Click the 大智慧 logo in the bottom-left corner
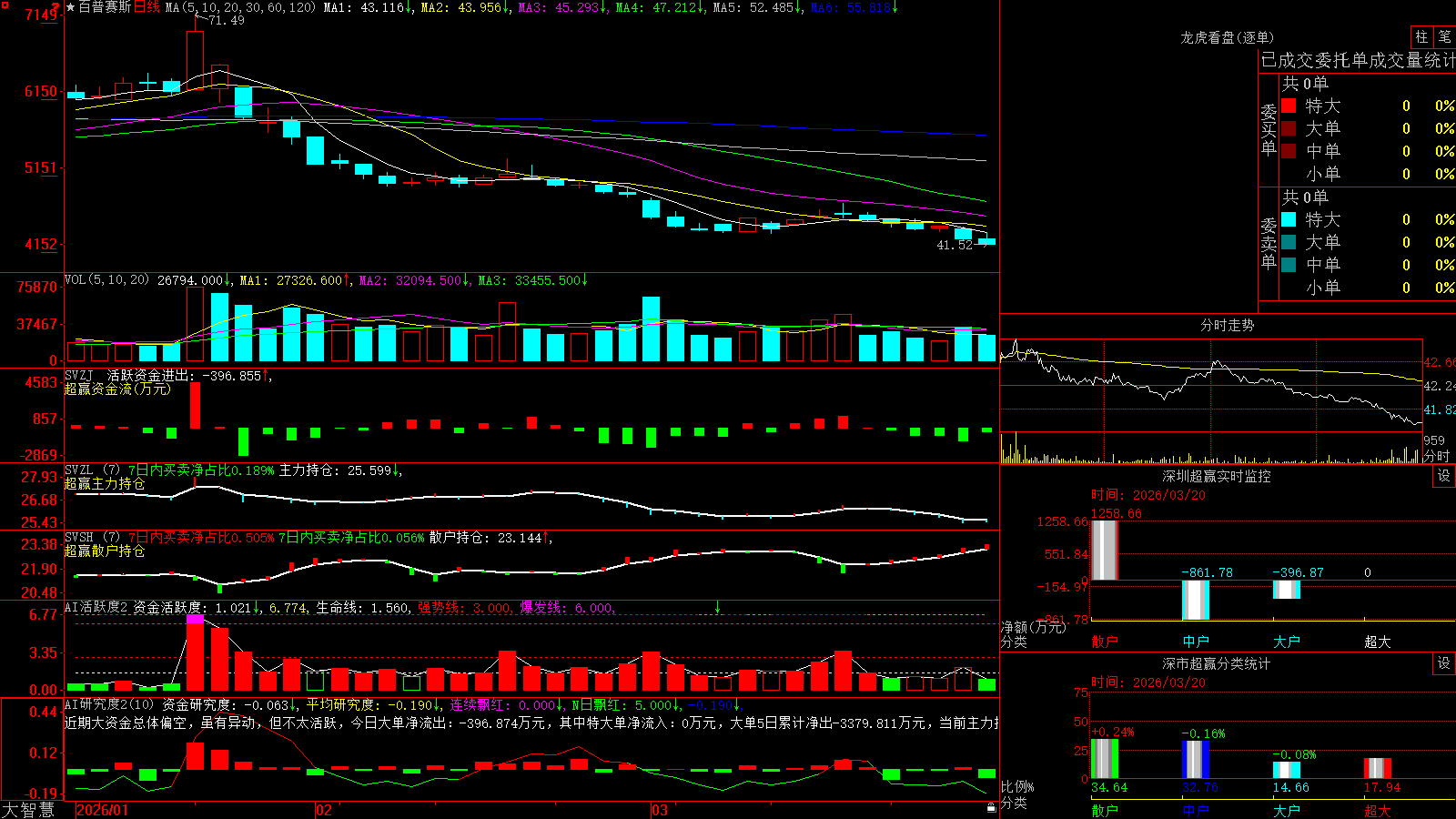Image resolution: width=1456 pixels, height=819 pixels. (28, 810)
